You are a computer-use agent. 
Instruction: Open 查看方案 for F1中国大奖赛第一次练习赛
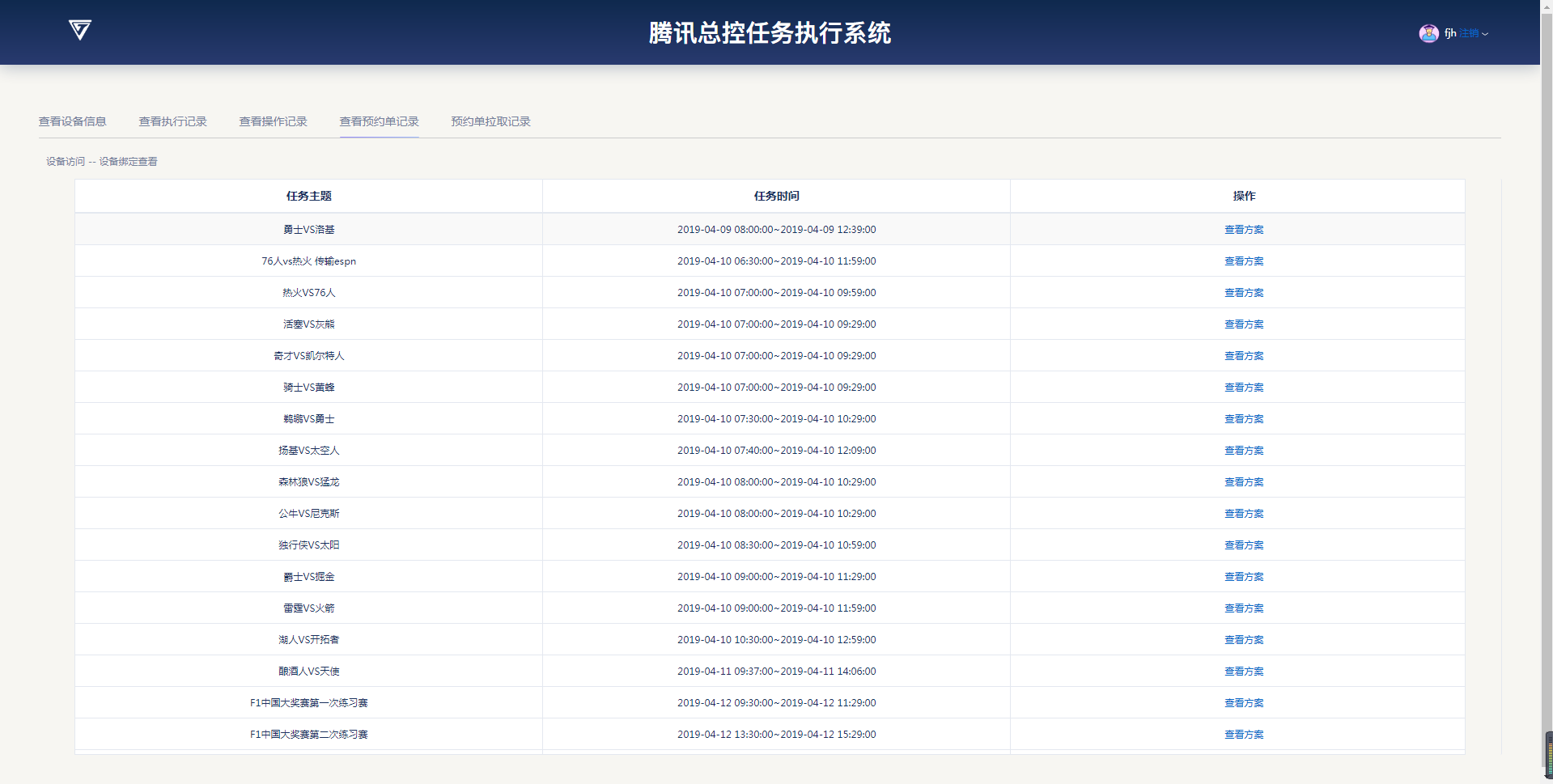coord(1243,703)
